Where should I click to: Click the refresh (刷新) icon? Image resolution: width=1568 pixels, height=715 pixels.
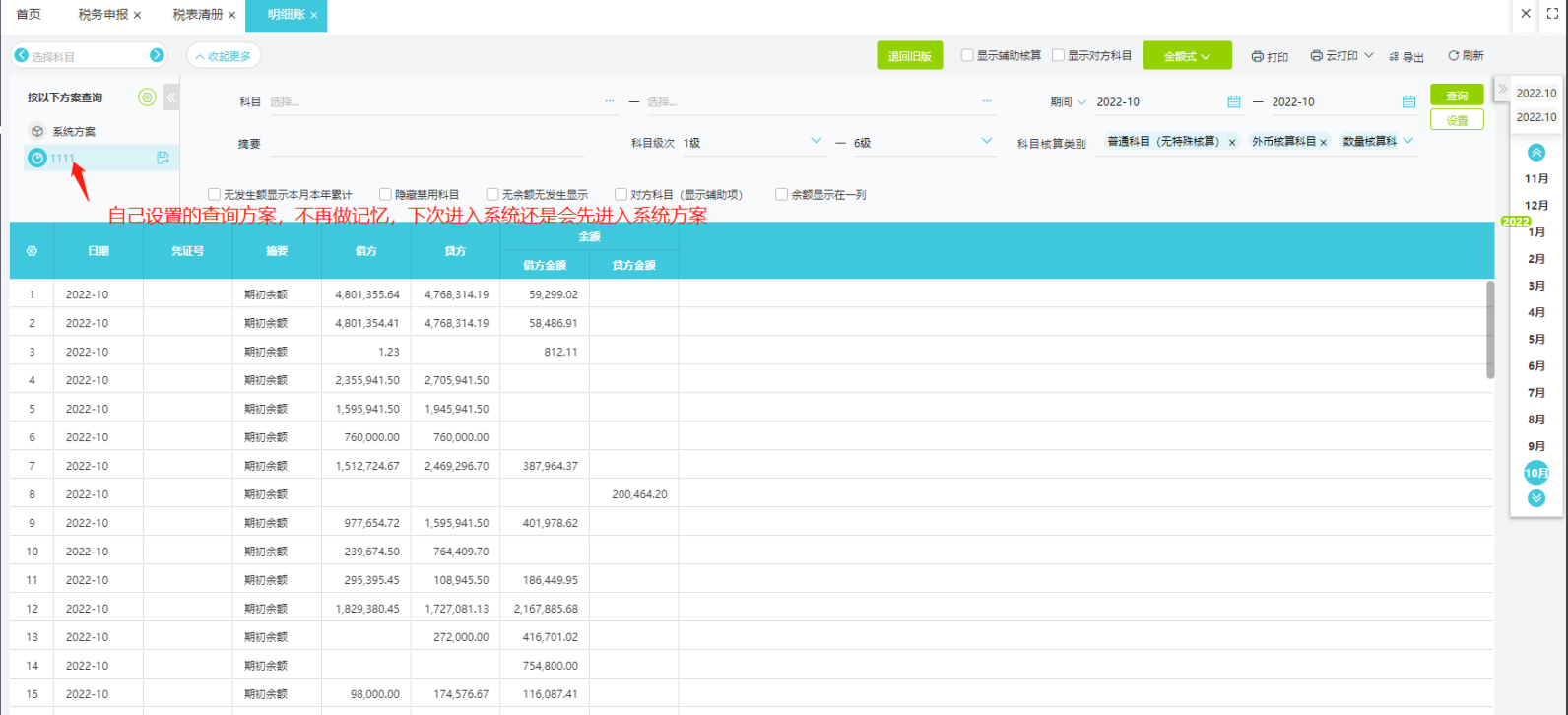[x=1453, y=56]
